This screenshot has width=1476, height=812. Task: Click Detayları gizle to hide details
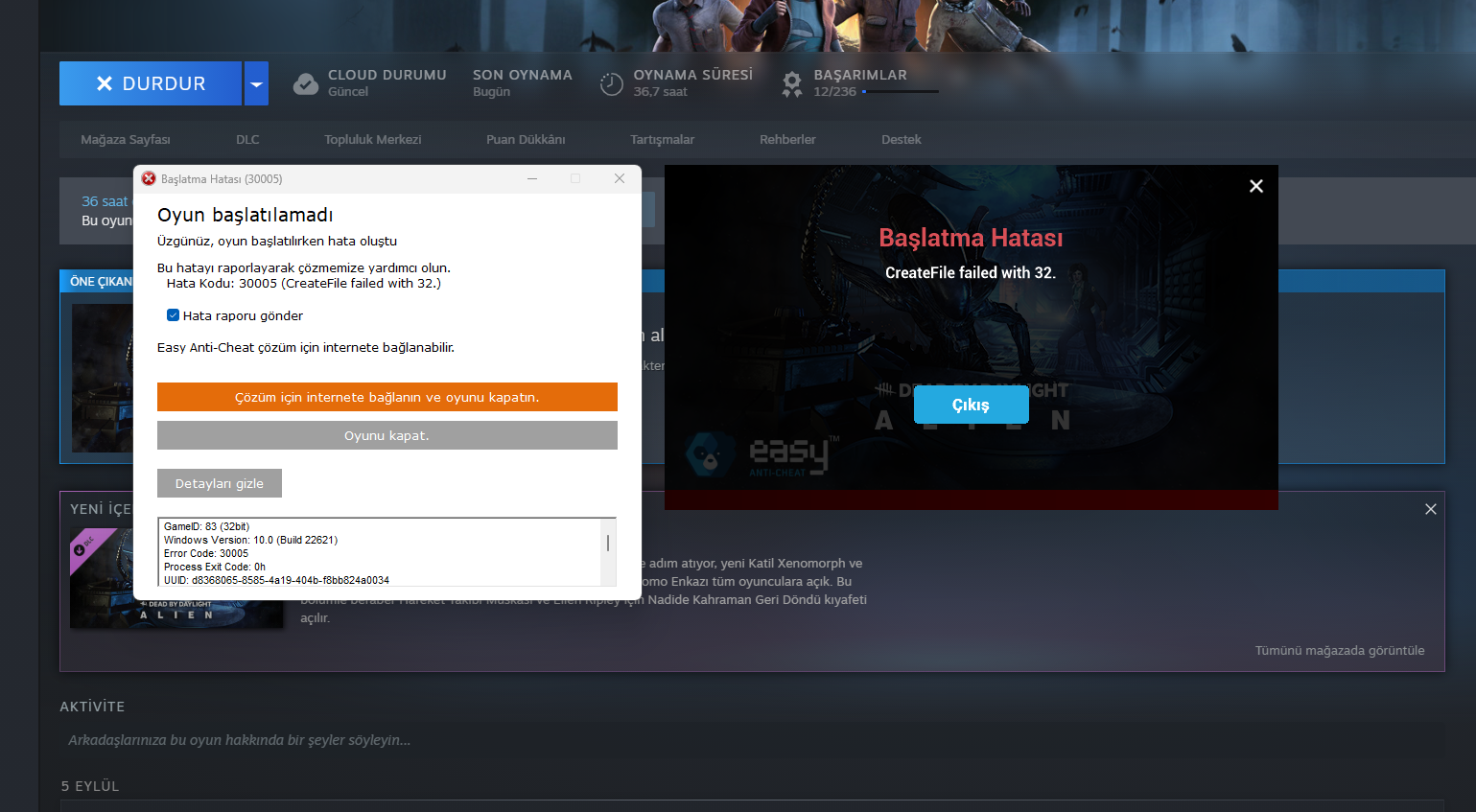click(x=220, y=483)
